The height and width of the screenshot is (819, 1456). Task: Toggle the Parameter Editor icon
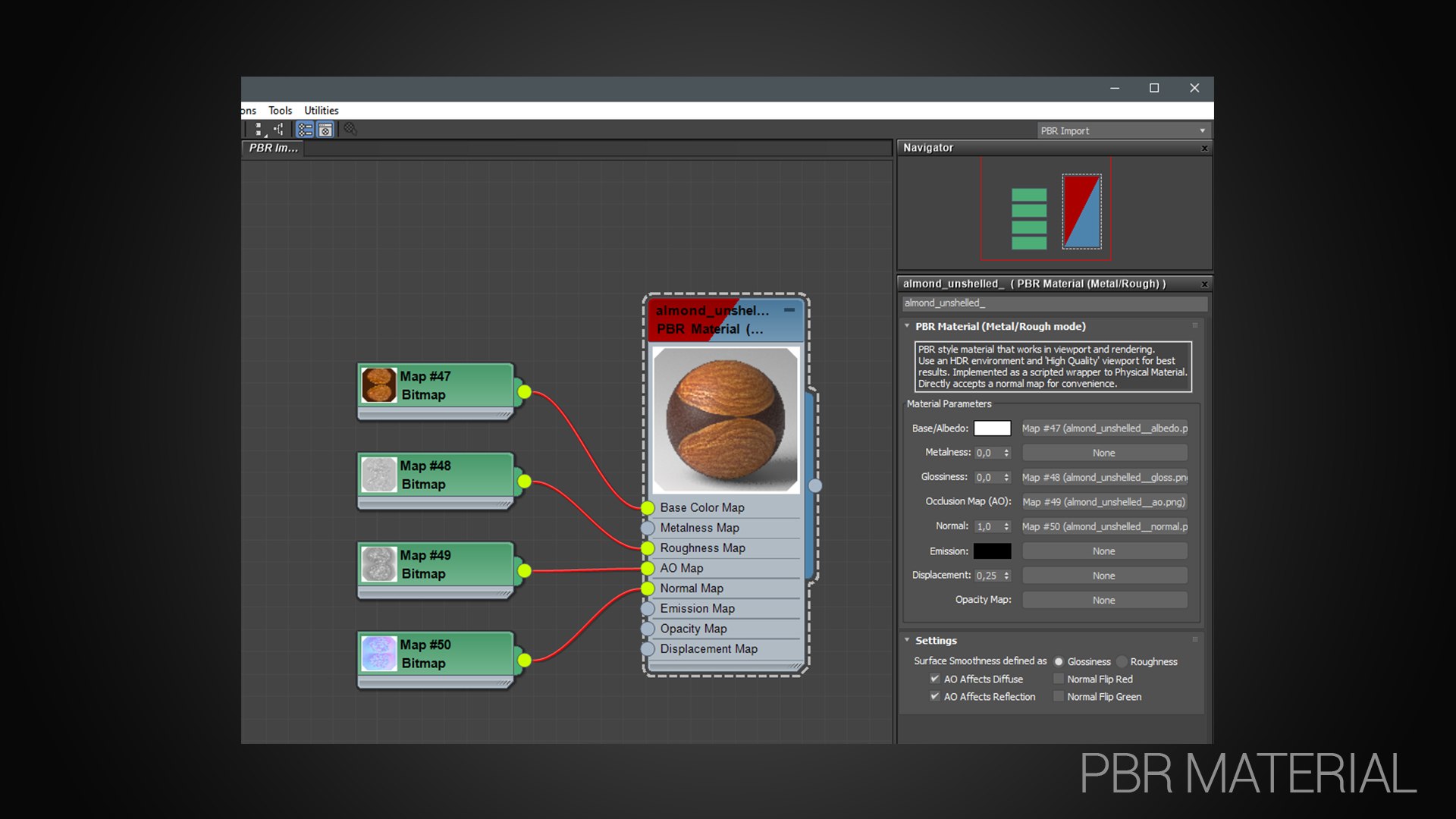coord(325,130)
